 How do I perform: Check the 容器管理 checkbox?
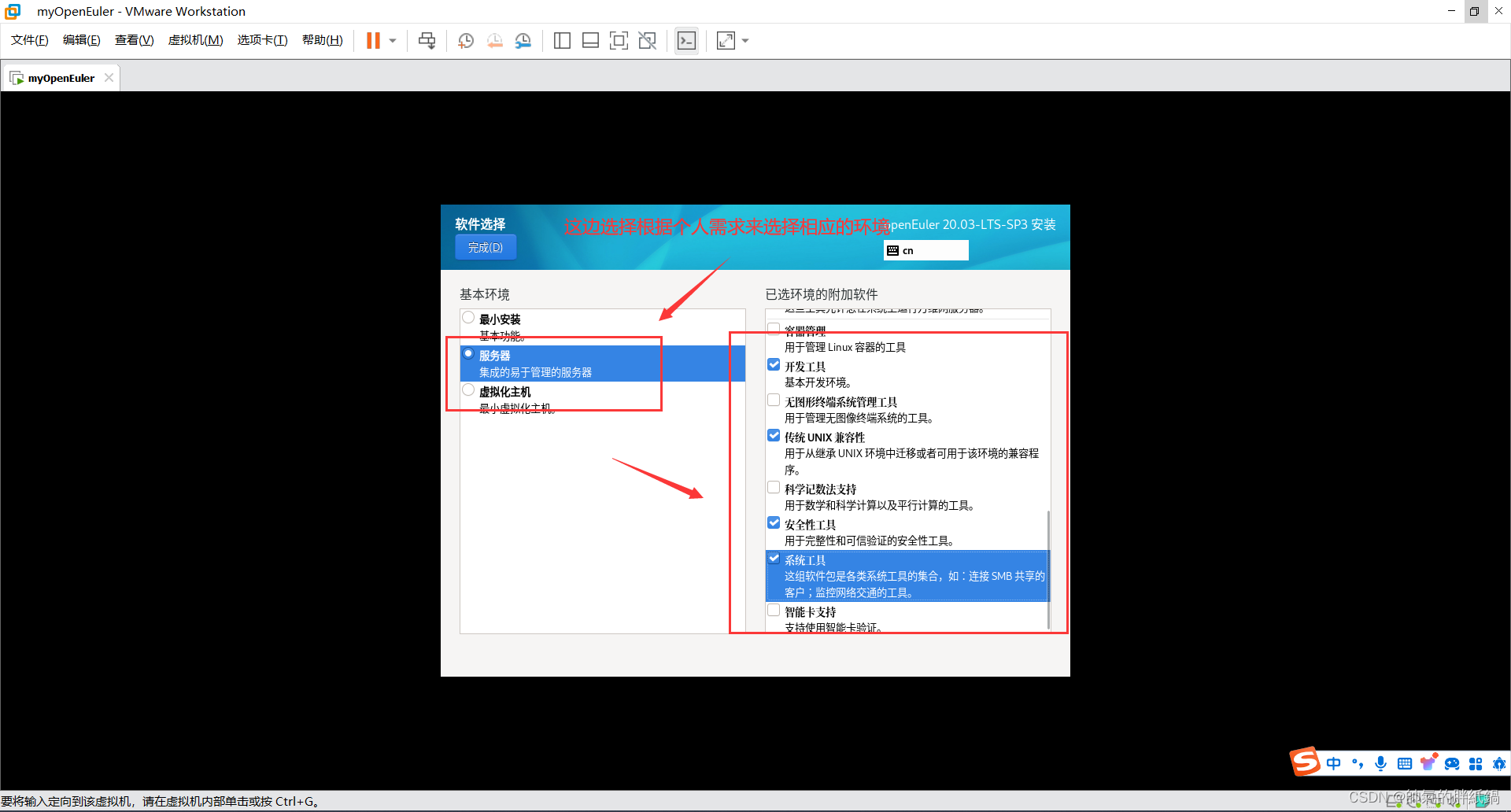point(774,329)
